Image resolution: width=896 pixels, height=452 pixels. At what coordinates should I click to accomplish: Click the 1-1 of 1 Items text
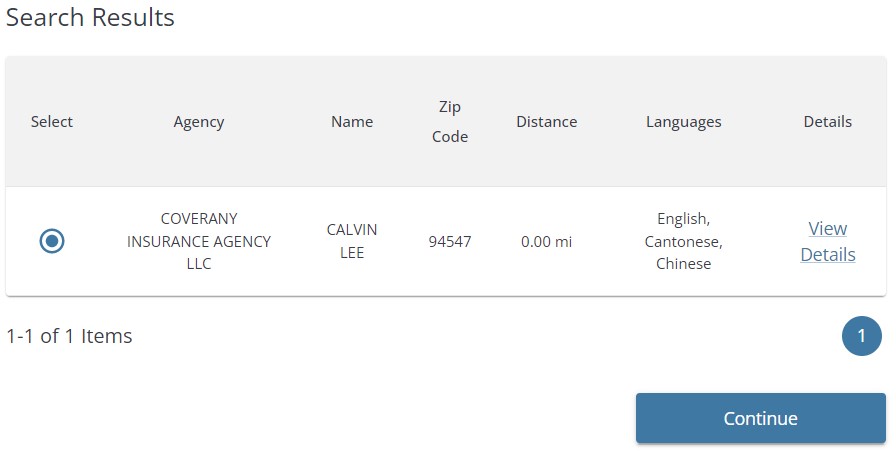69,336
